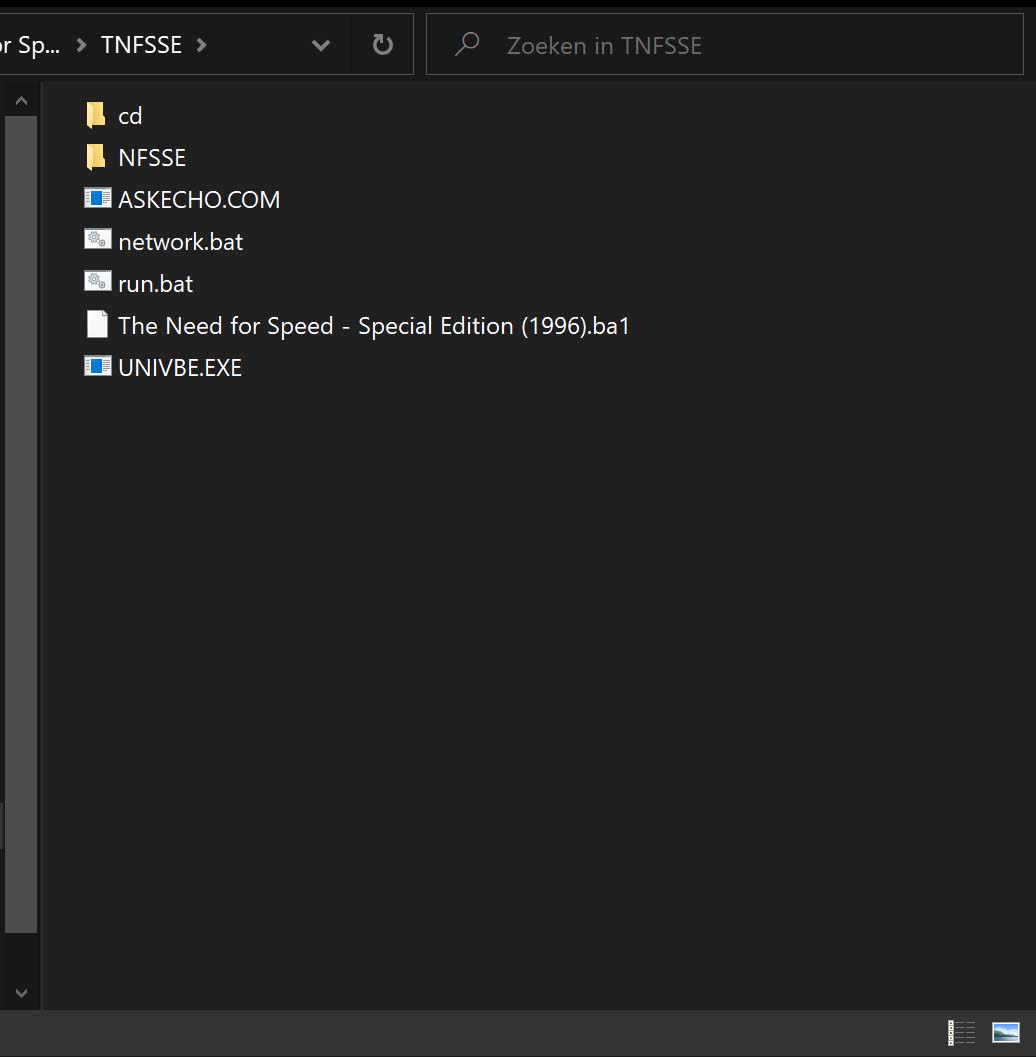Click the TNFSSE breadcrumb segment
Image resolution: width=1036 pixels, height=1057 pixels.
click(142, 45)
